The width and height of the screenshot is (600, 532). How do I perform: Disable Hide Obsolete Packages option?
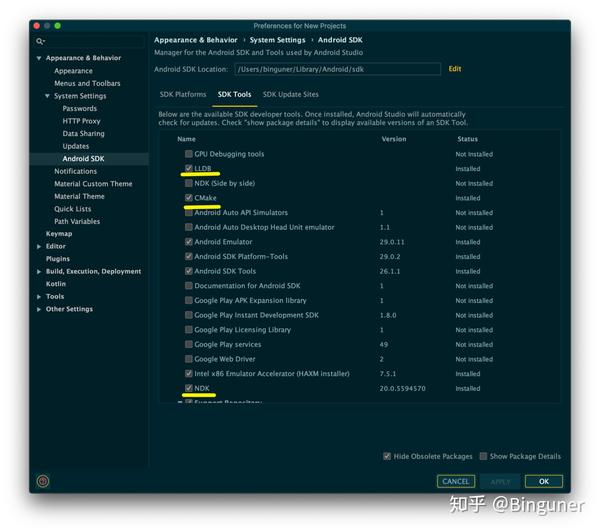[x=387, y=456]
